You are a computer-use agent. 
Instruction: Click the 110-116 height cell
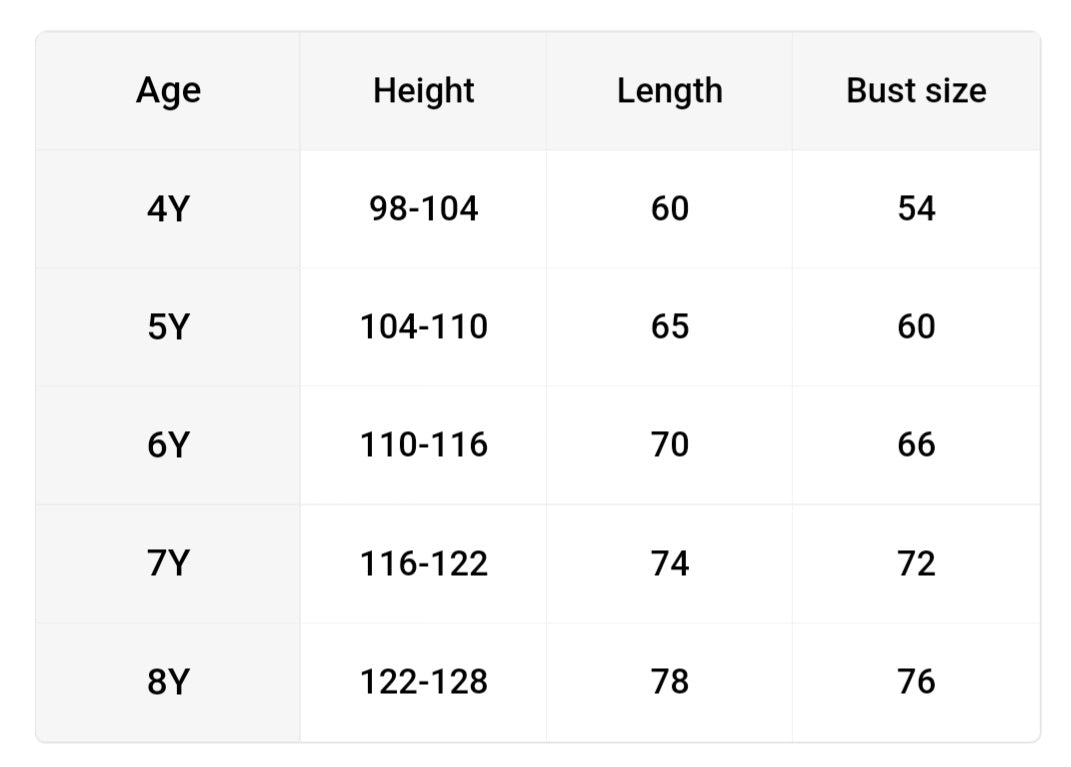coord(423,445)
